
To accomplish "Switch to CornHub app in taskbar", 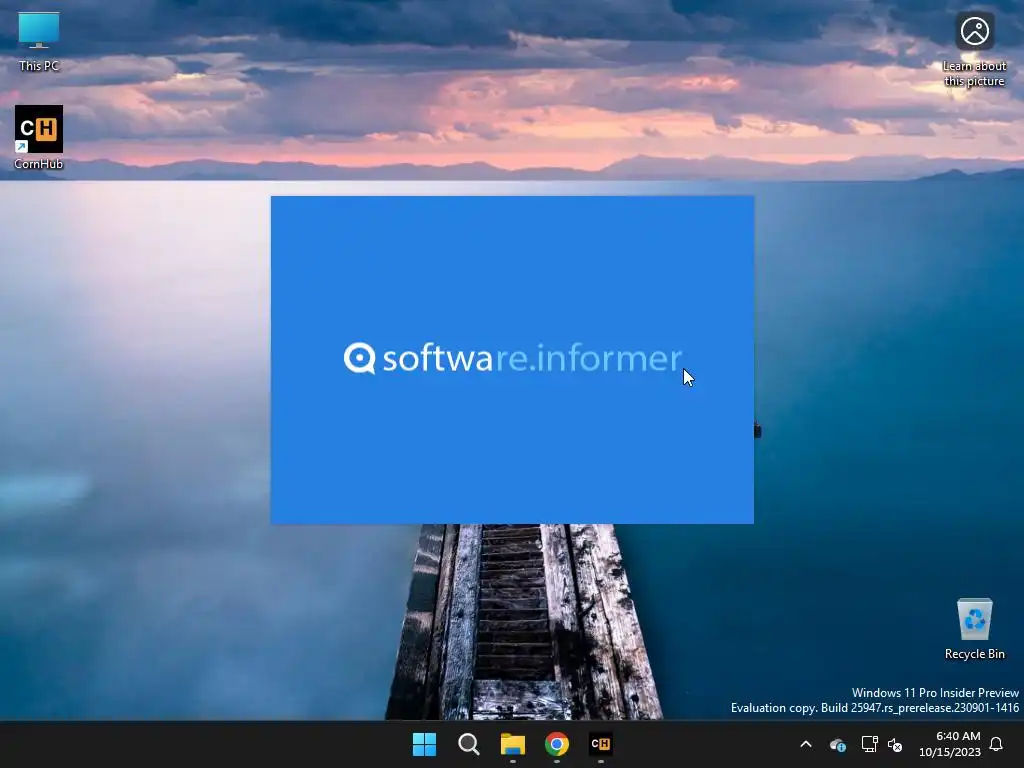I will (601, 744).
